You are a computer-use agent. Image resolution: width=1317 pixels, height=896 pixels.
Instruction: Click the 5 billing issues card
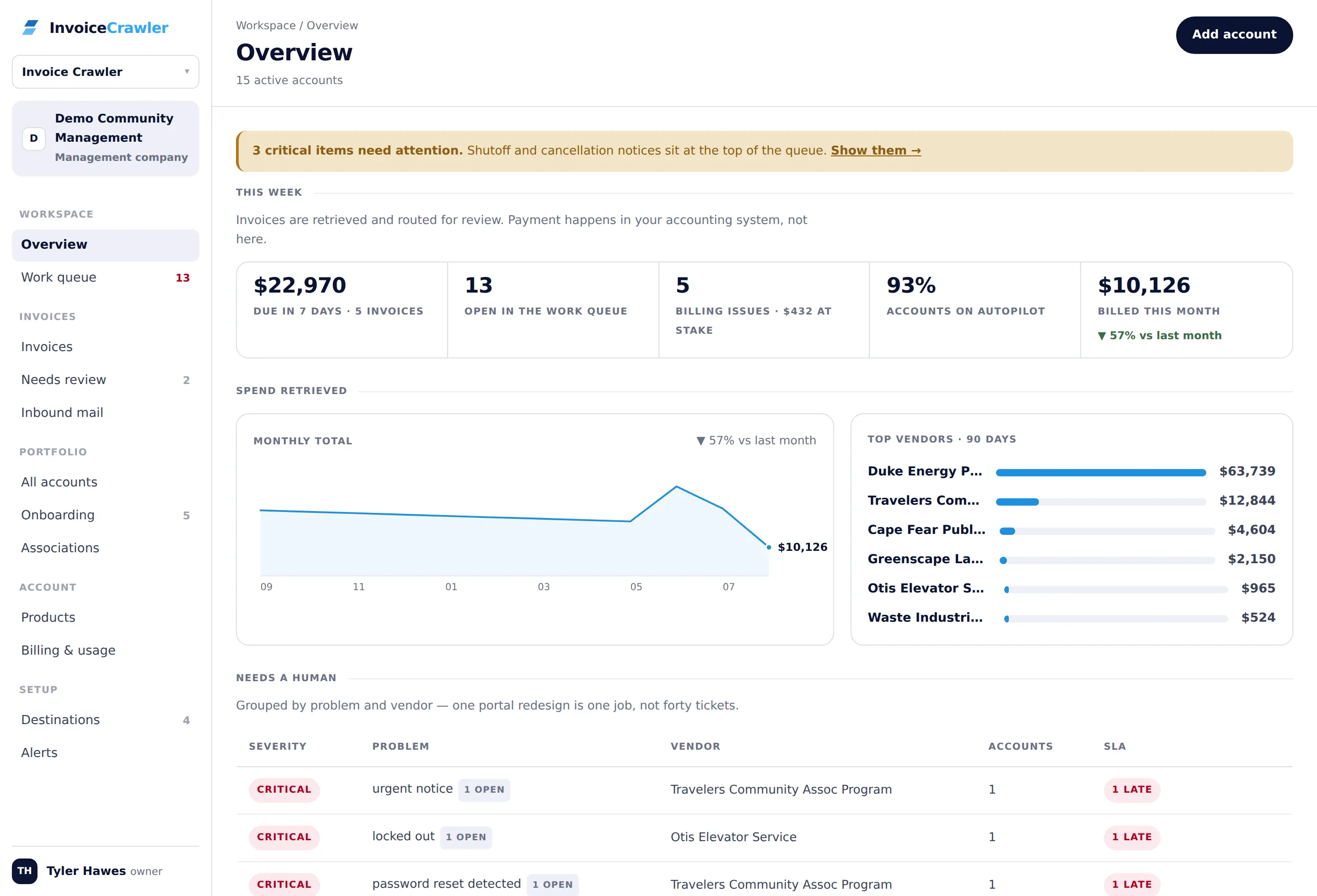(764, 310)
